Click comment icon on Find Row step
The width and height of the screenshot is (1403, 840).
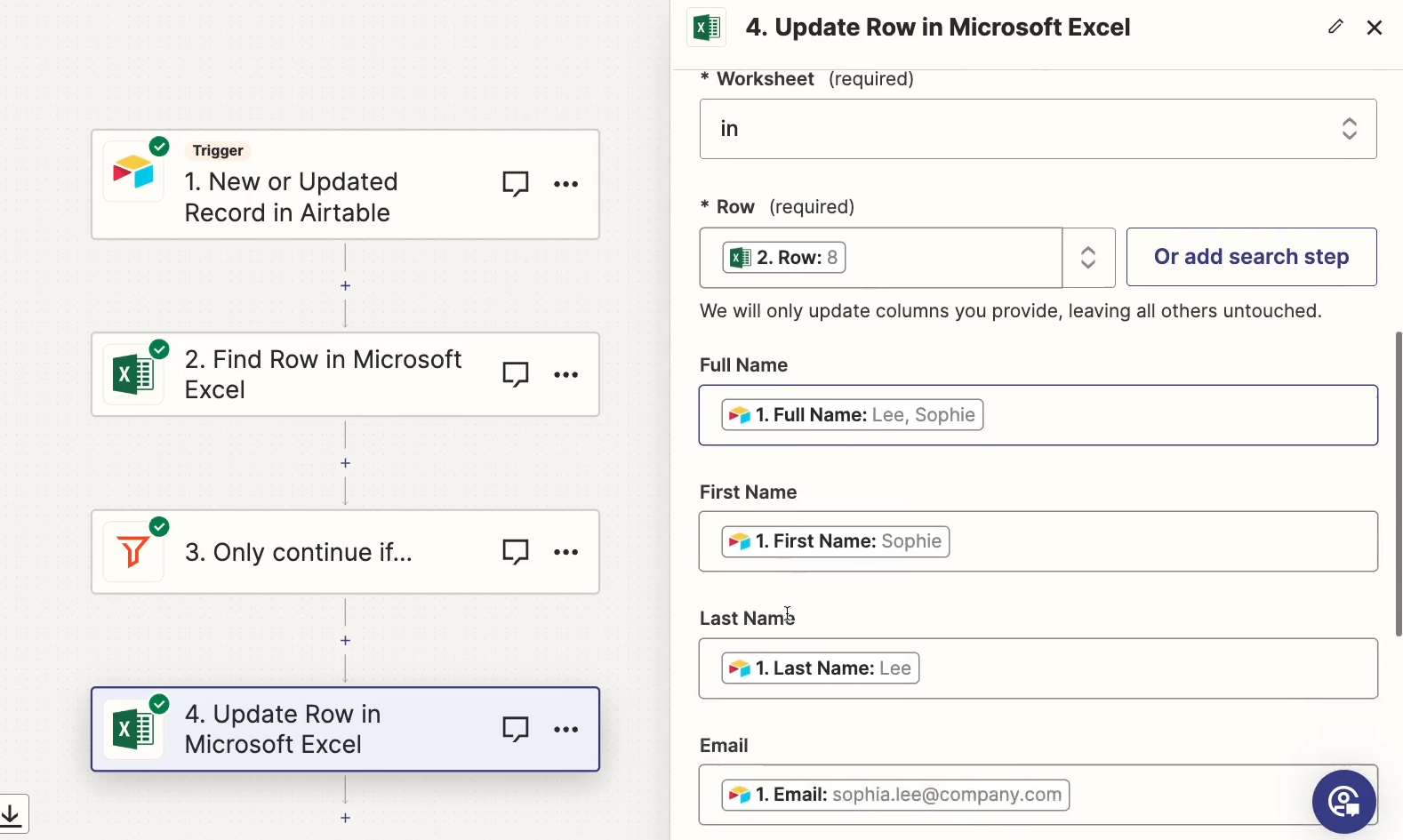click(516, 374)
